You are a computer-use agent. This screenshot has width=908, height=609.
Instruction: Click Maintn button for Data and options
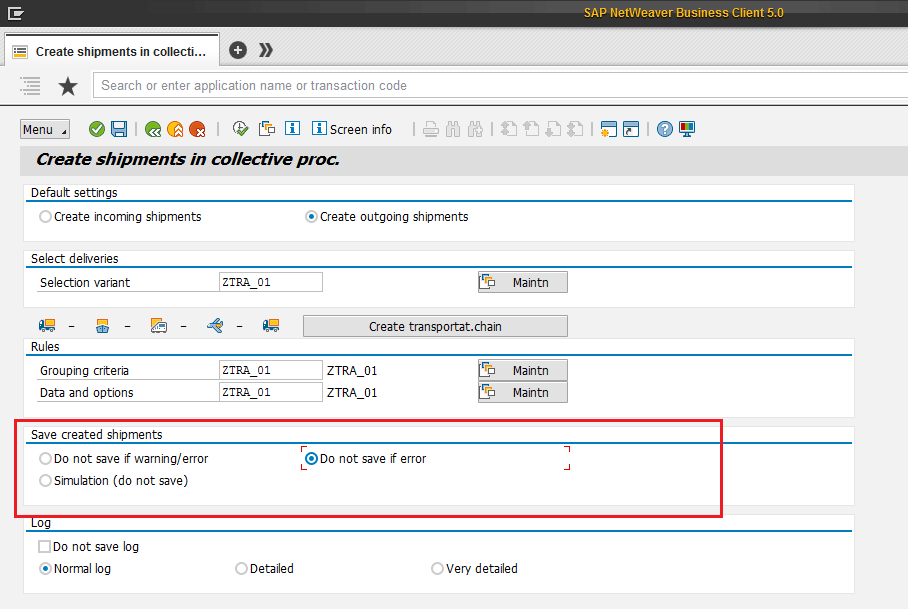(523, 392)
